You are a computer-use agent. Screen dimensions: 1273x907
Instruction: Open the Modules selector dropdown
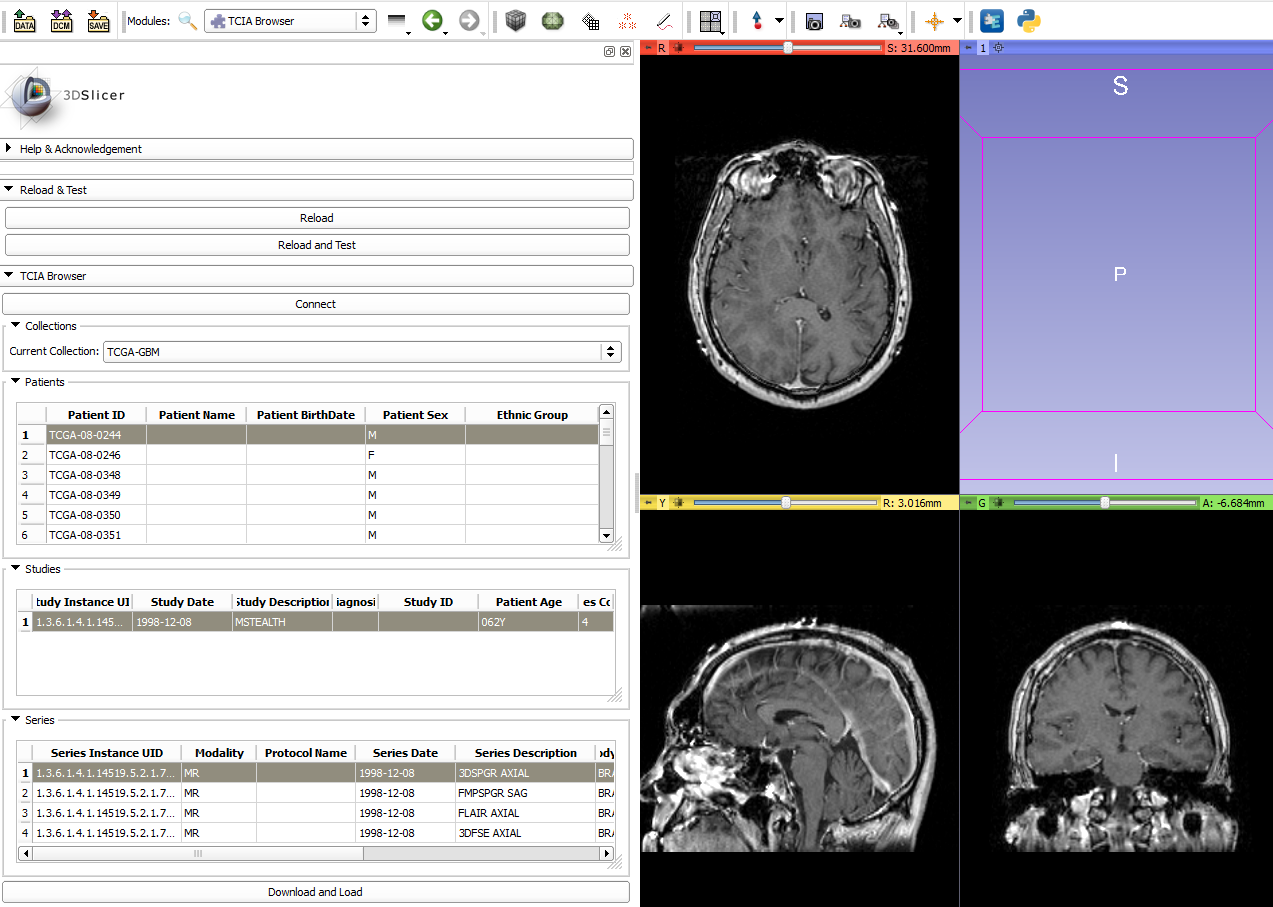point(290,20)
